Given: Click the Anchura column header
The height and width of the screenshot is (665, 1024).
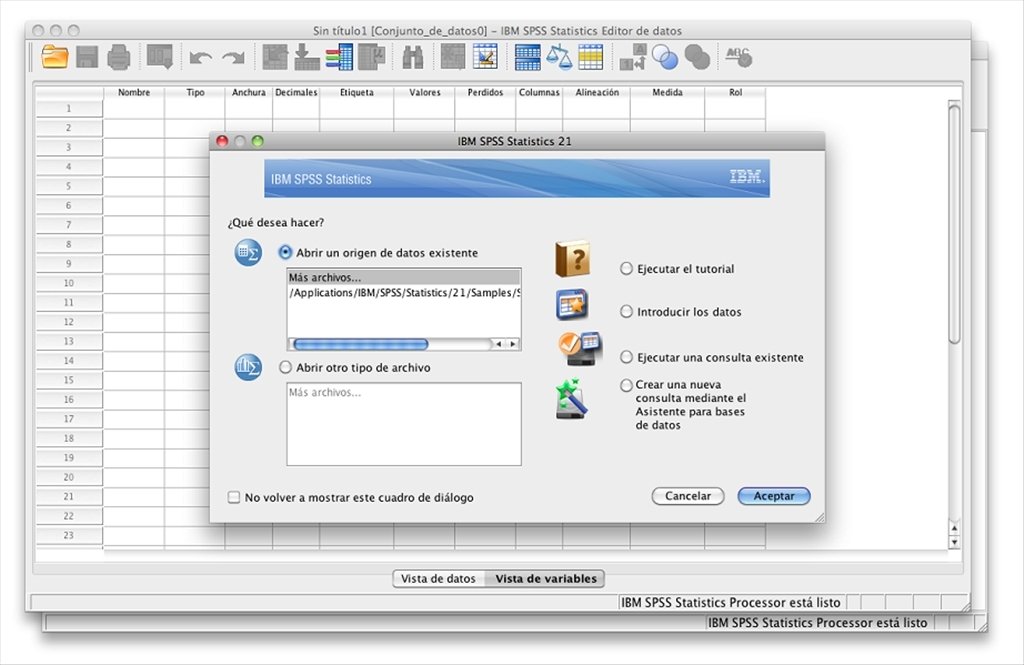Looking at the screenshot, I should (x=249, y=93).
